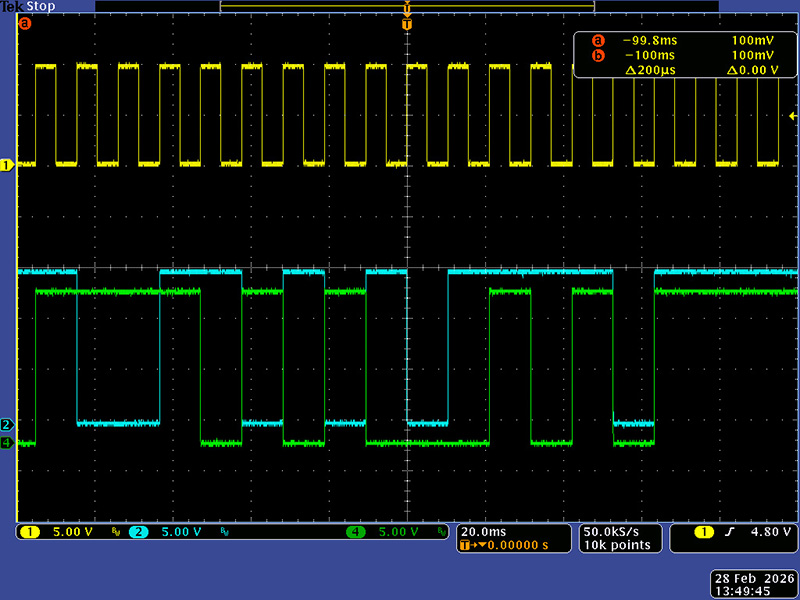The image size is (800, 600).
Task: Click the channel 2 cyan ground marker
Action: click(x=6, y=423)
